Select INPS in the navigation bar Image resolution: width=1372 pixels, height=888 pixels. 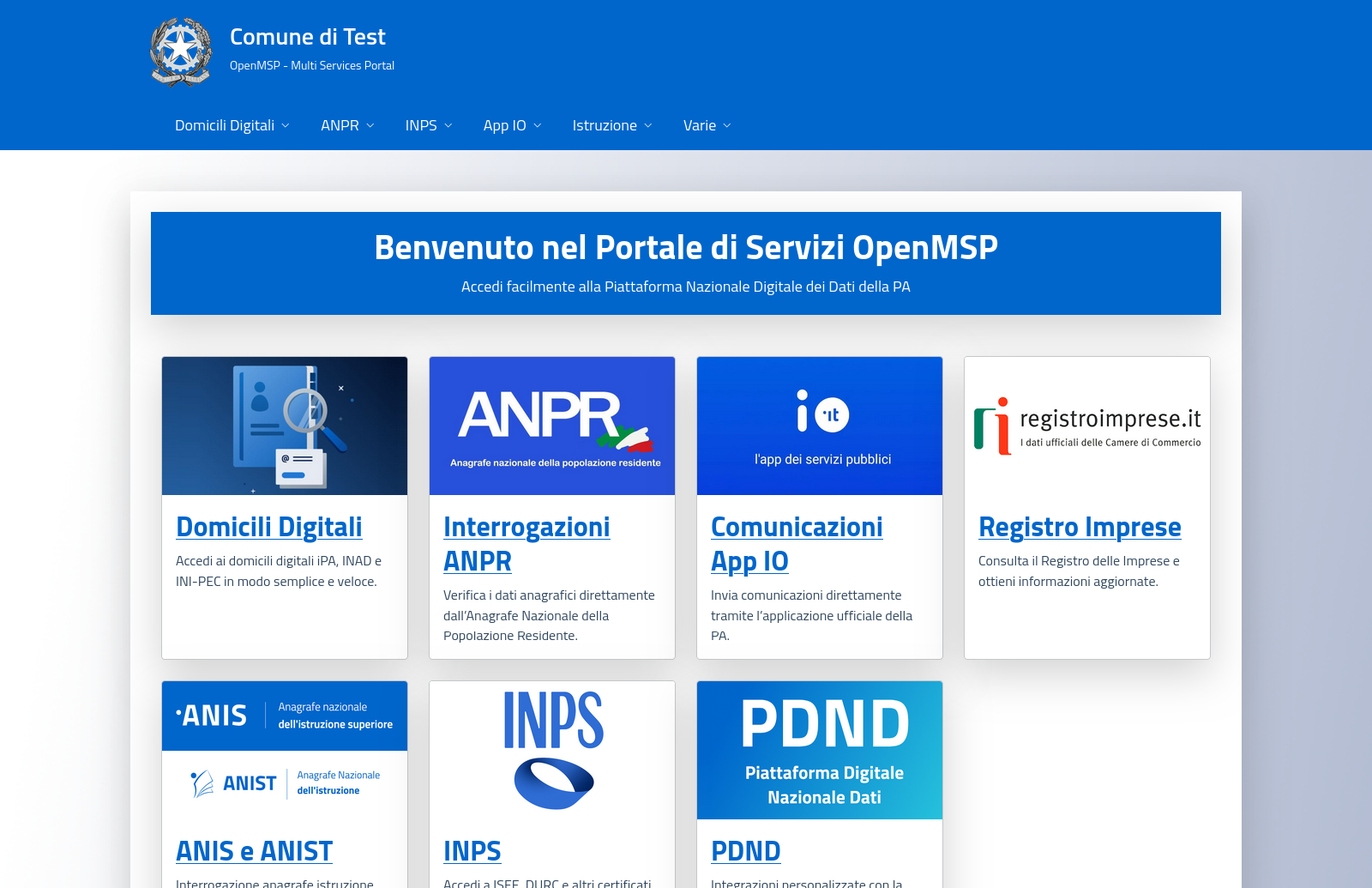pos(428,124)
